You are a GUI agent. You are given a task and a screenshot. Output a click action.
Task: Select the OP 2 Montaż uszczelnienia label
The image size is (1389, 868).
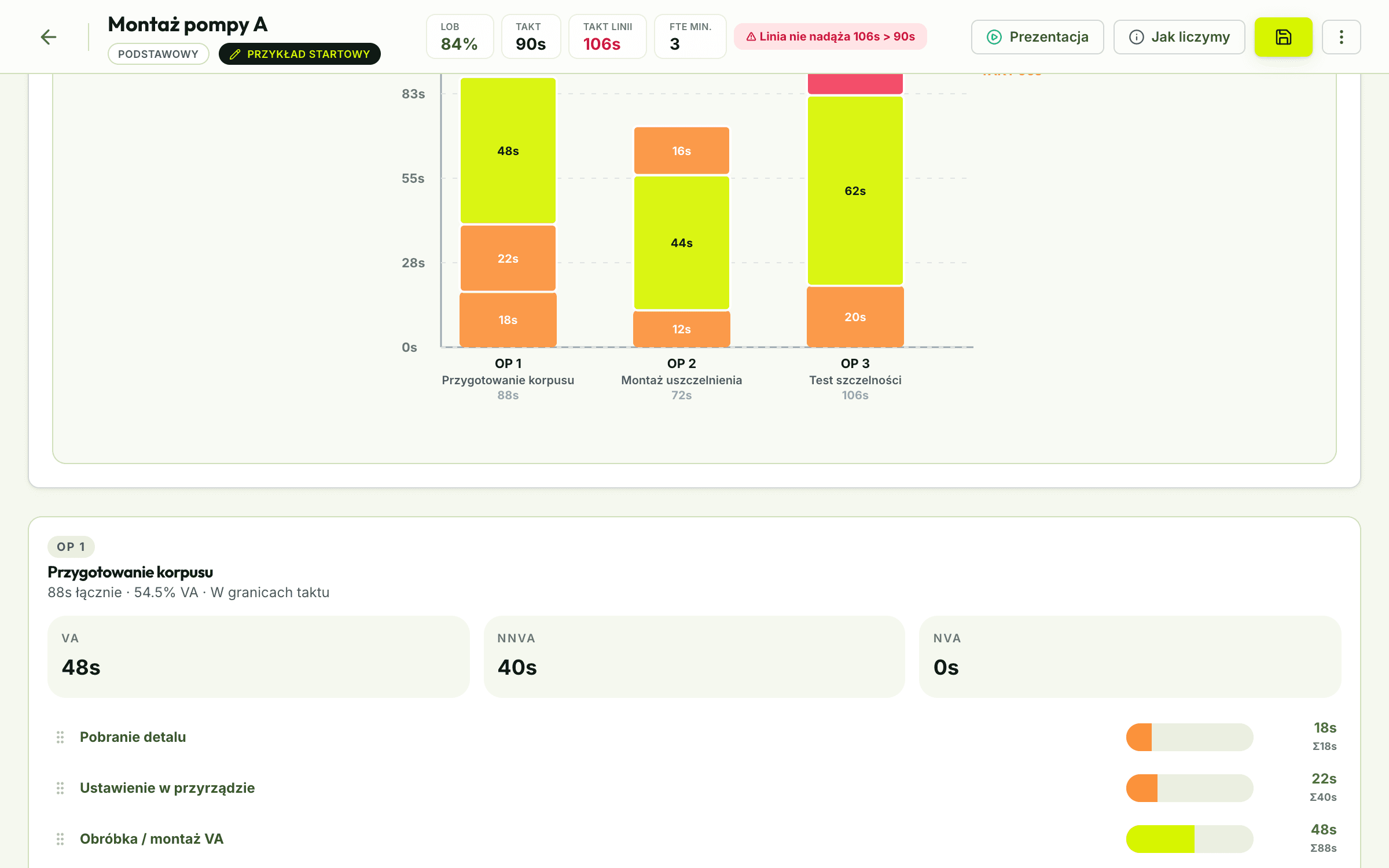coord(681,379)
